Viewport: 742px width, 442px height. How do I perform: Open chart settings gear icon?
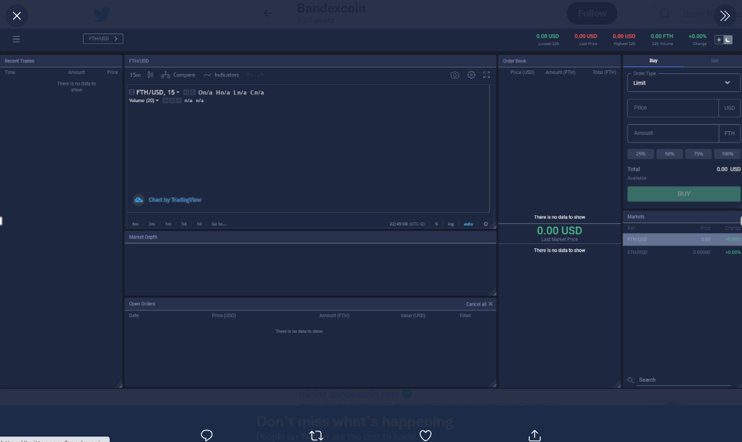(x=471, y=75)
